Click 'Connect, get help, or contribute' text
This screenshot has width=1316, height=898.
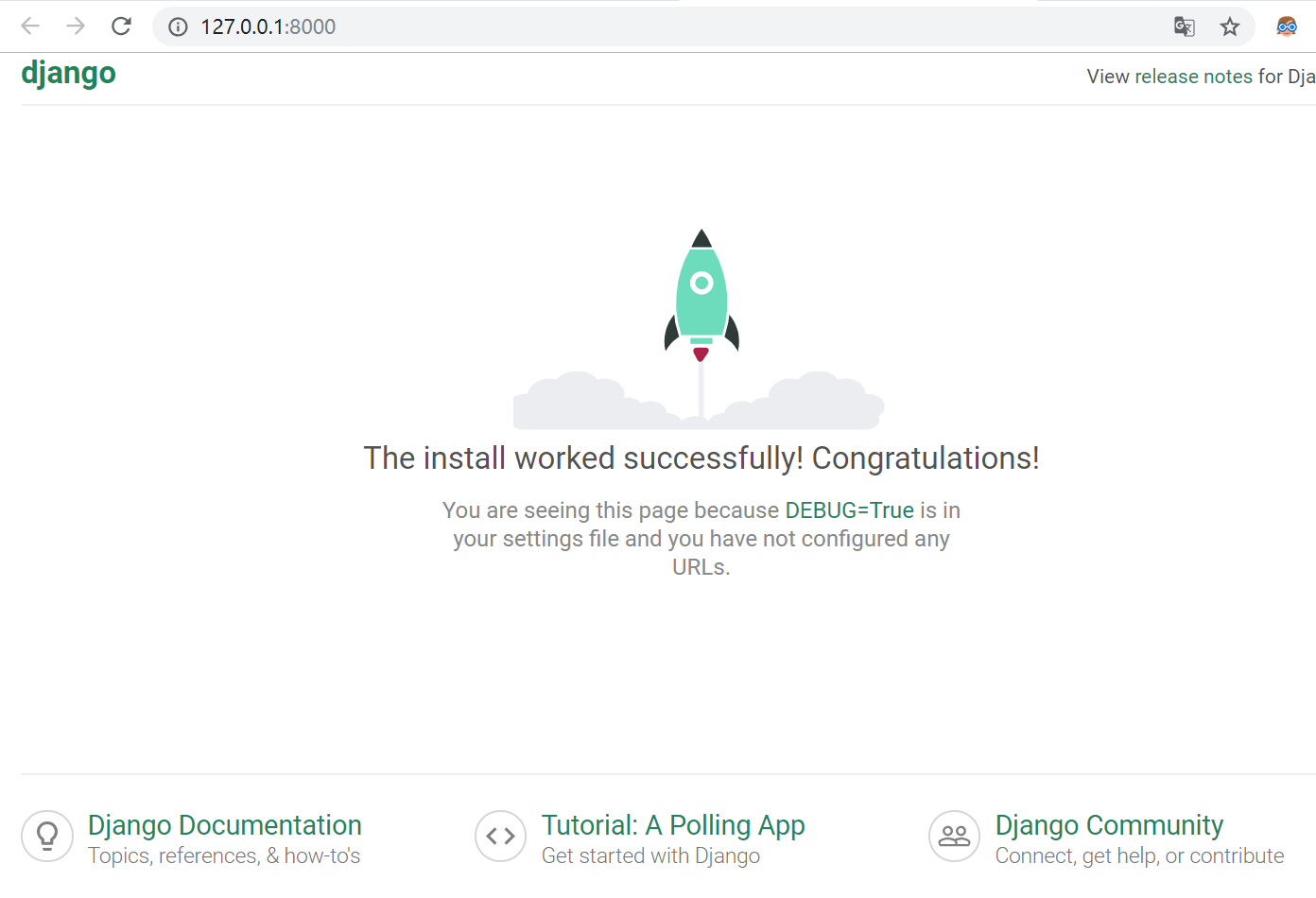click(1139, 855)
